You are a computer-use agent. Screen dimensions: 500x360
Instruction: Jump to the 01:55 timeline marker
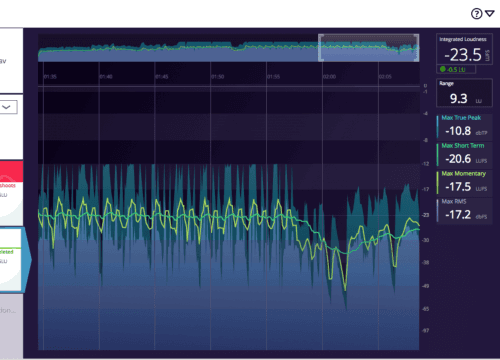273,77
